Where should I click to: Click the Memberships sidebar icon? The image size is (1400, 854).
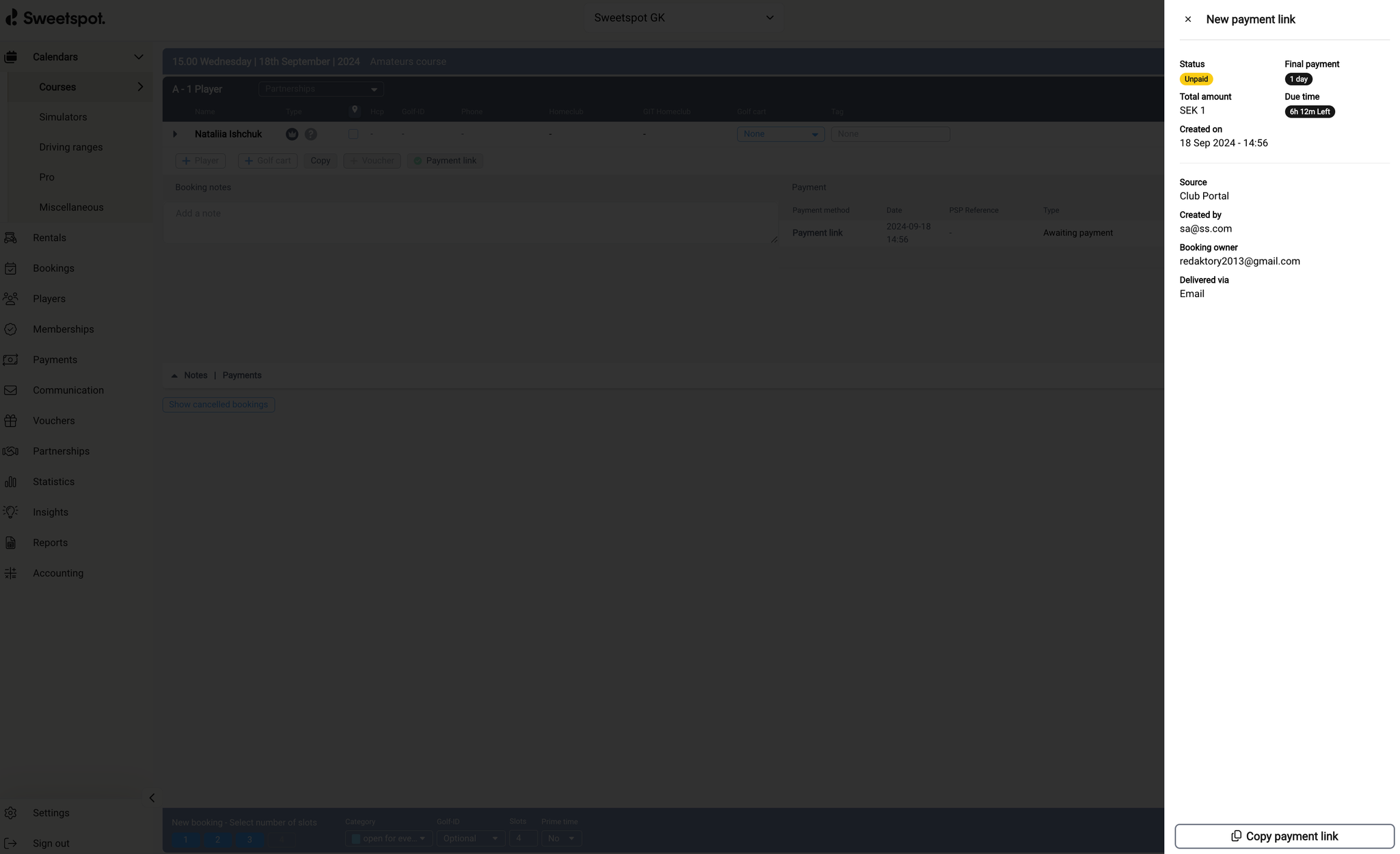(x=11, y=329)
